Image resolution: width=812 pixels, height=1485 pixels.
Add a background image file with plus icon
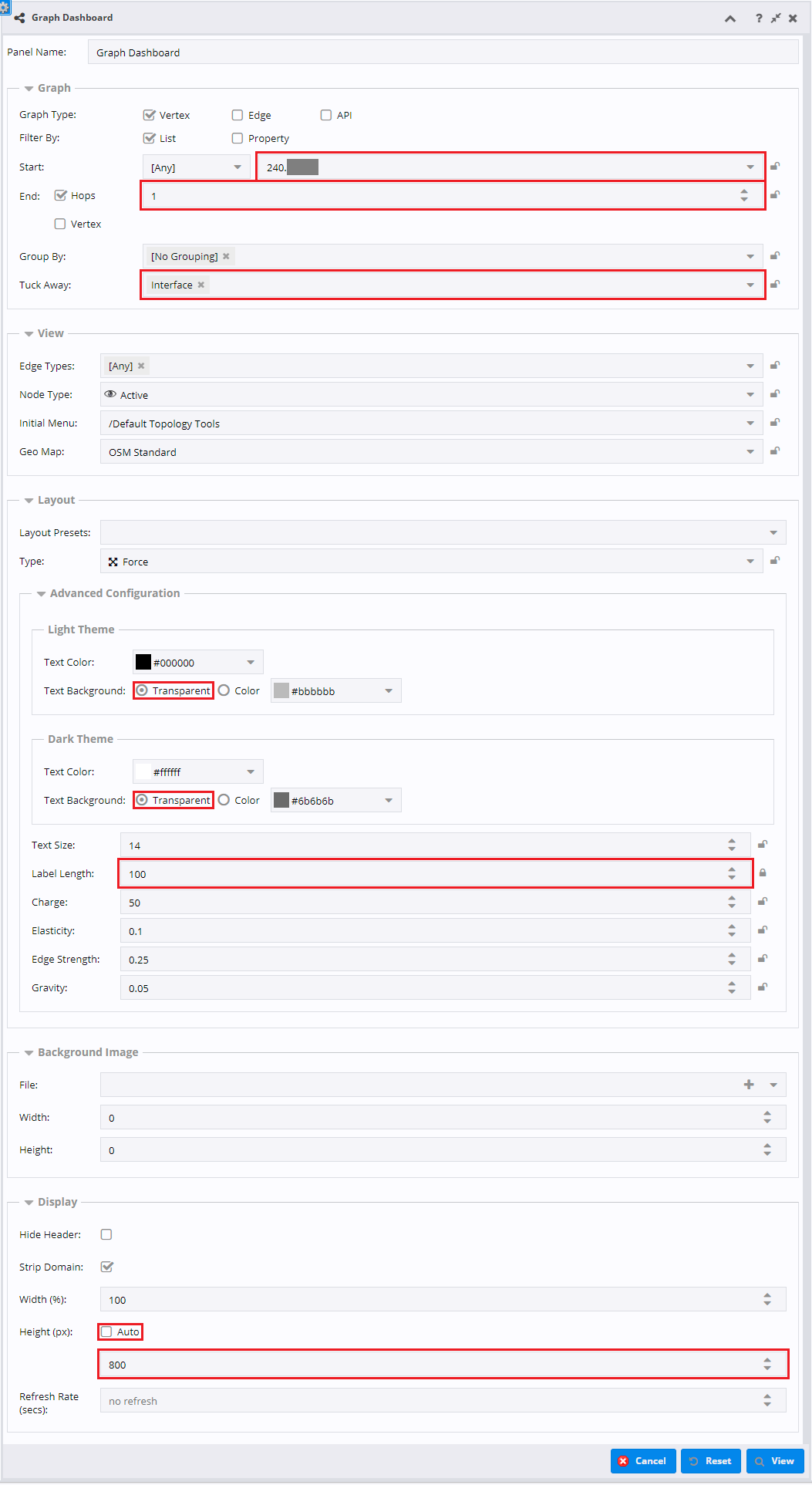(749, 1085)
